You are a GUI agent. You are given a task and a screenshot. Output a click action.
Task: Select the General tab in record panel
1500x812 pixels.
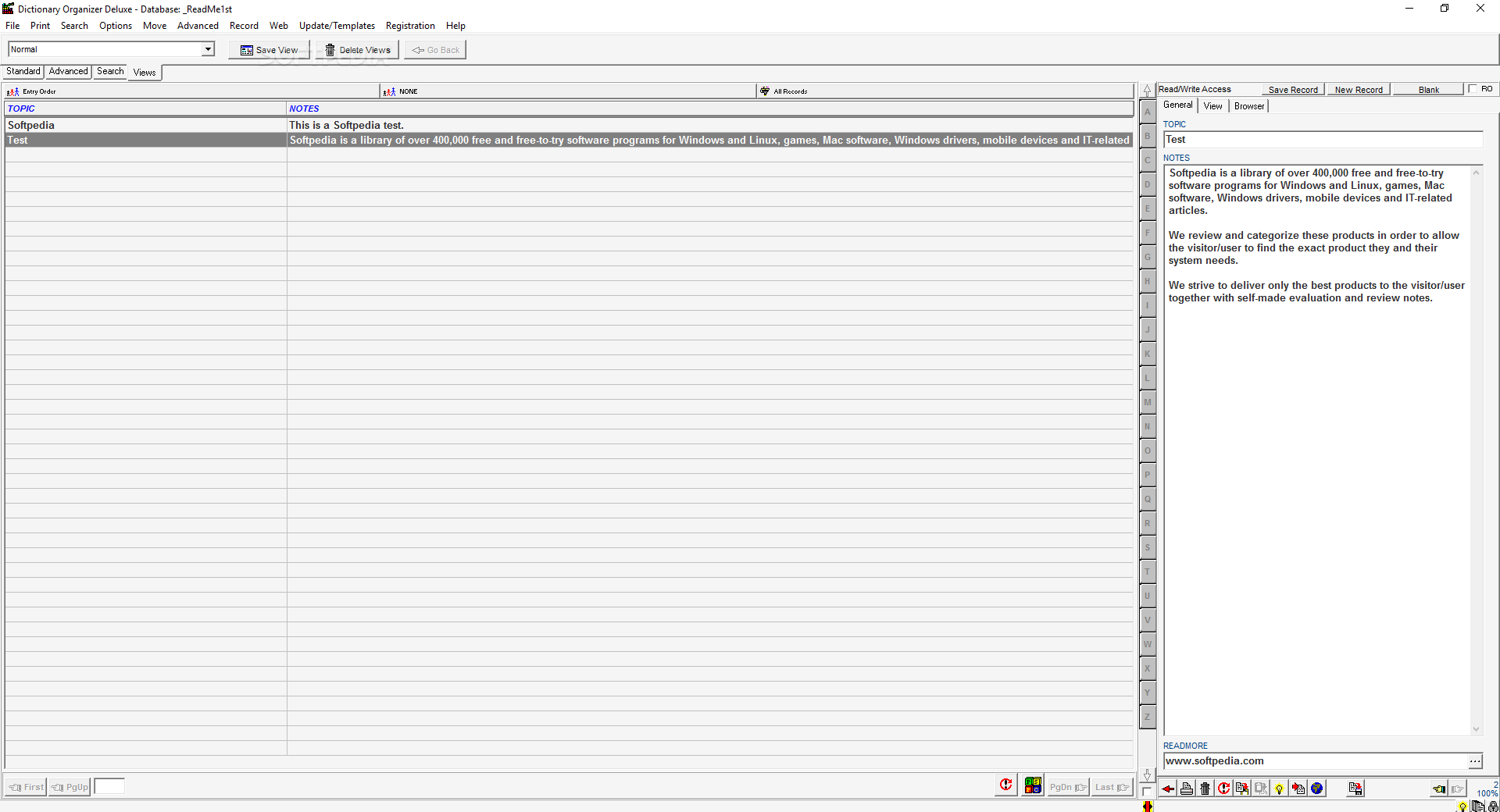[x=1178, y=105]
